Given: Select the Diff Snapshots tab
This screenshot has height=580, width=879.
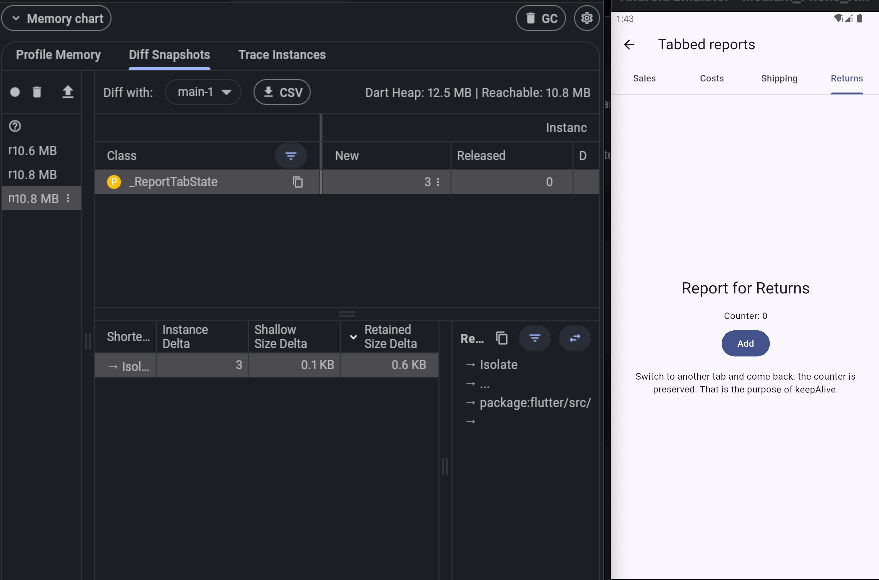Looking at the screenshot, I should pyautogui.click(x=169, y=55).
